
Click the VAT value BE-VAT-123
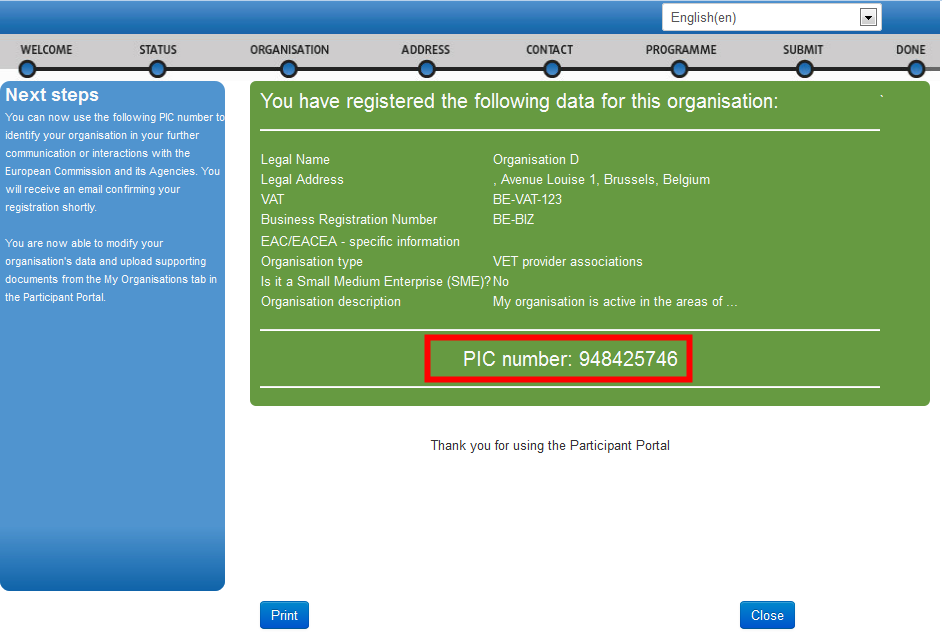[527, 199]
